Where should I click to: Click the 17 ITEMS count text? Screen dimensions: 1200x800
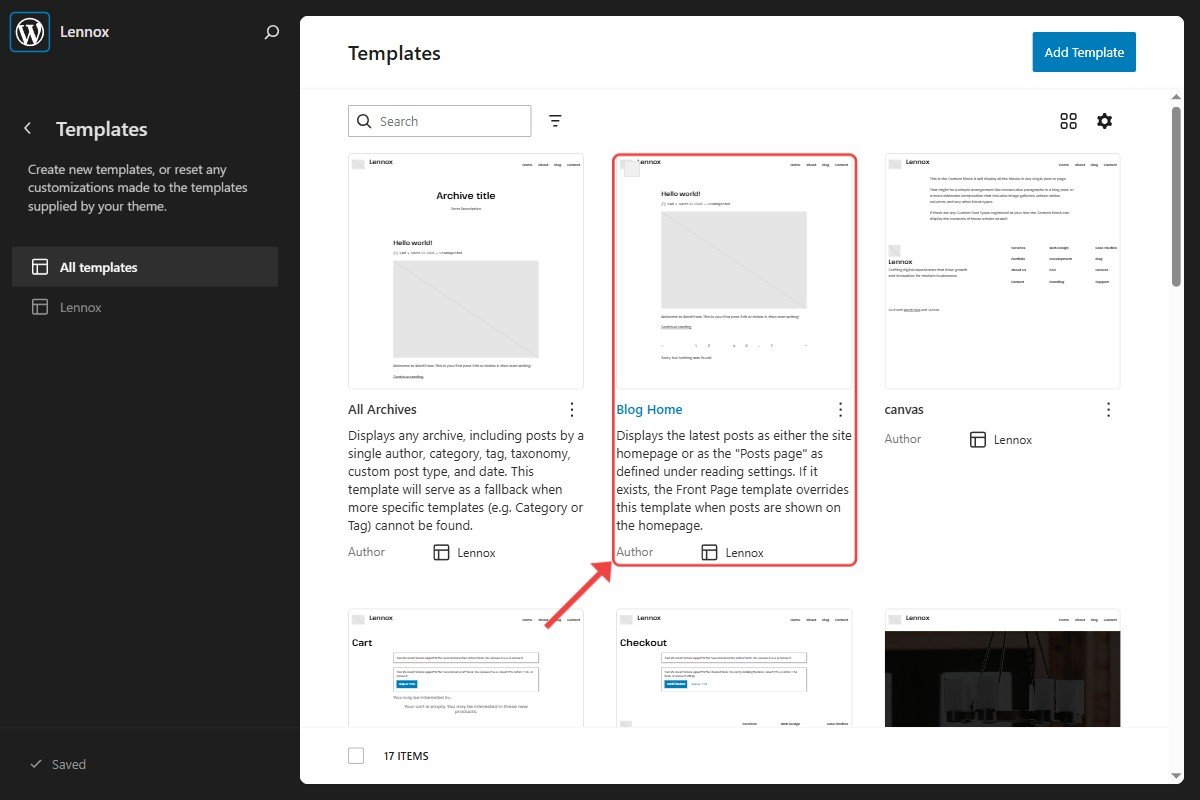(x=406, y=756)
